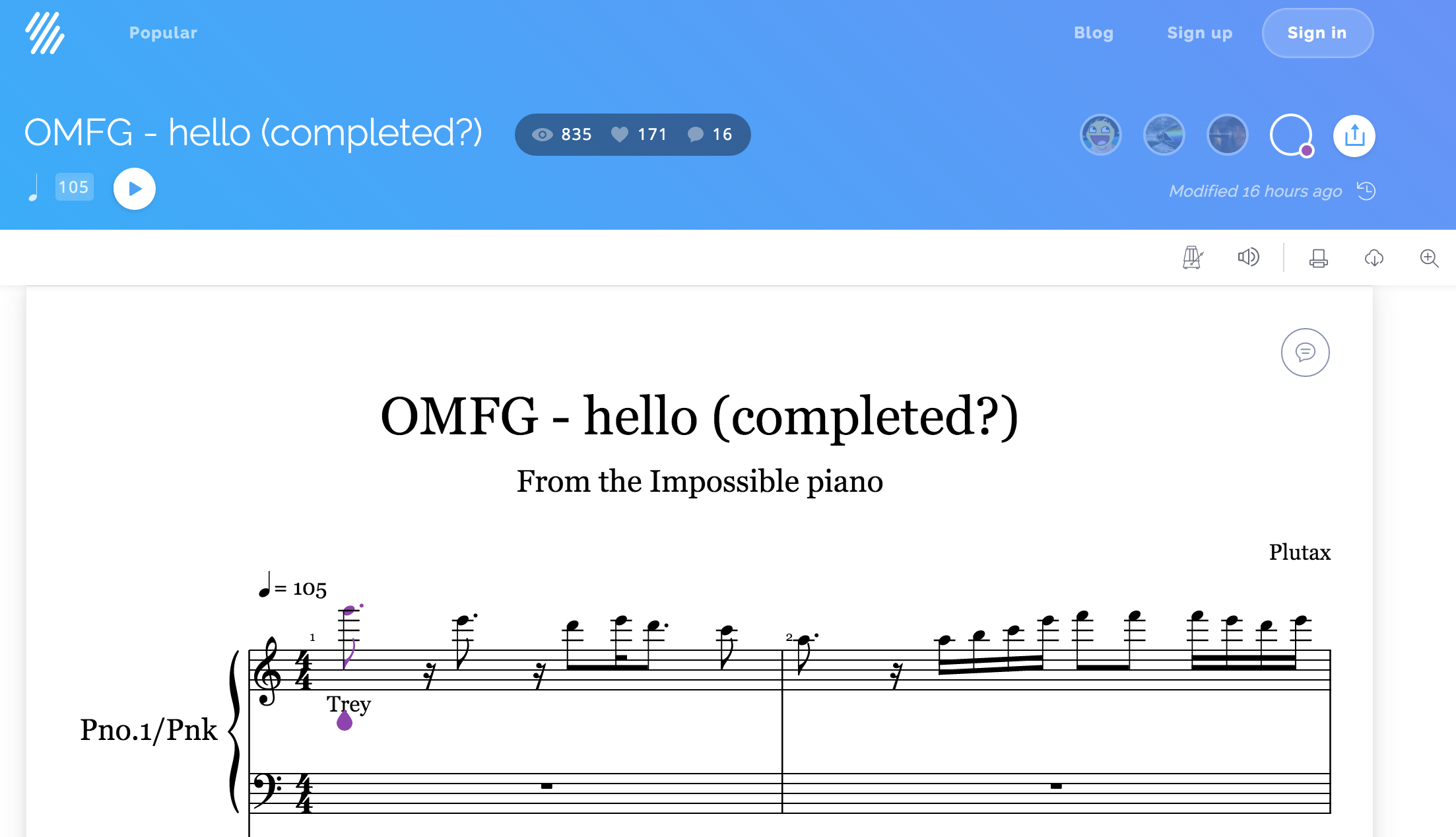Open the score comments bubble button
The width and height of the screenshot is (1456, 837).
[1306, 352]
